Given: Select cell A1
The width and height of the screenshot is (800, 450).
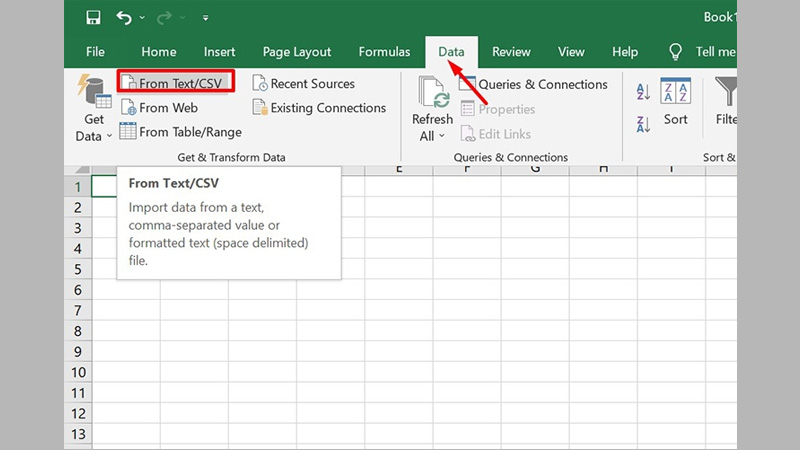Looking at the screenshot, I should [x=104, y=186].
